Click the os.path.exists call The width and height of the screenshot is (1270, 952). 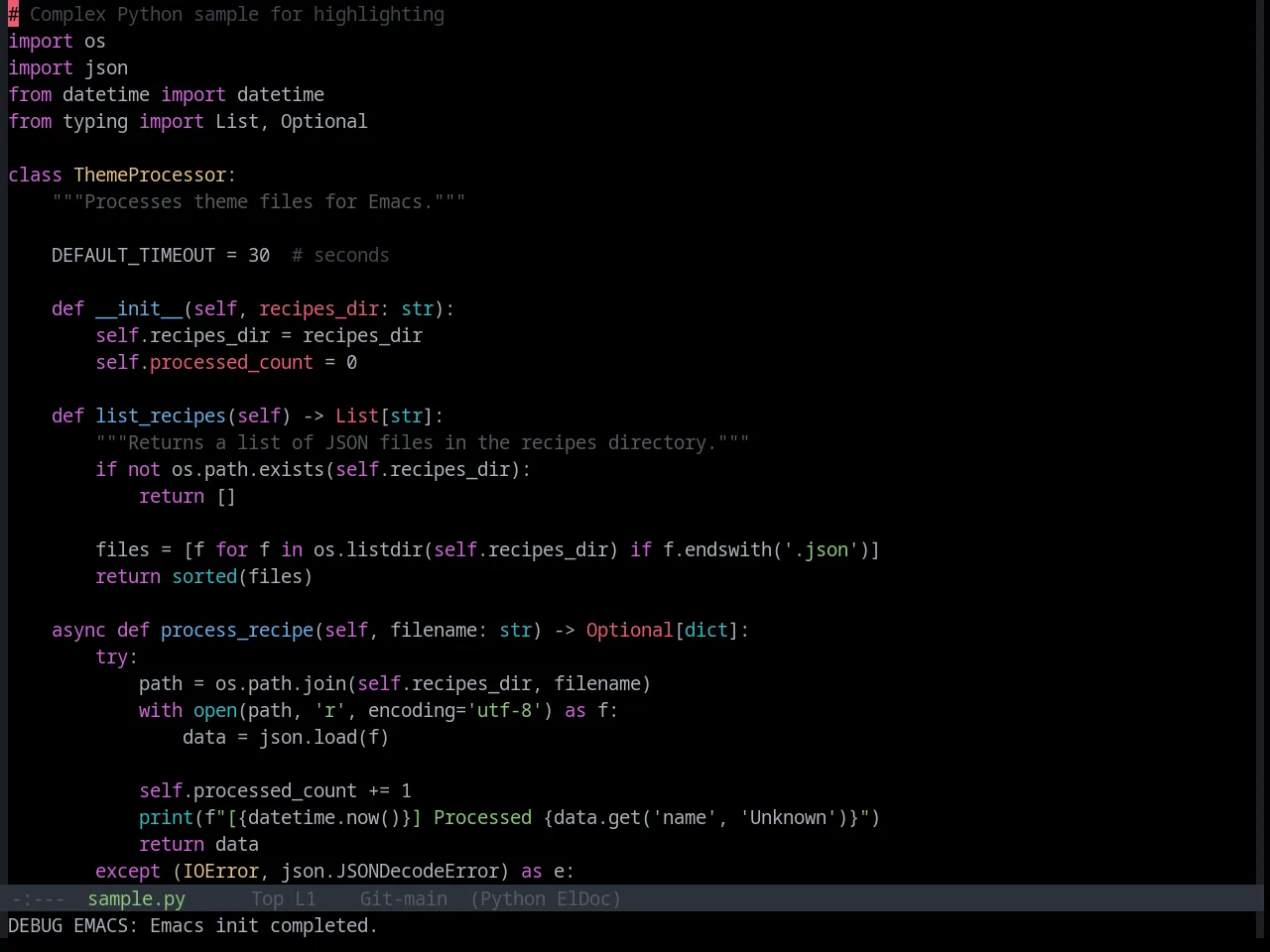(x=248, y=469)
